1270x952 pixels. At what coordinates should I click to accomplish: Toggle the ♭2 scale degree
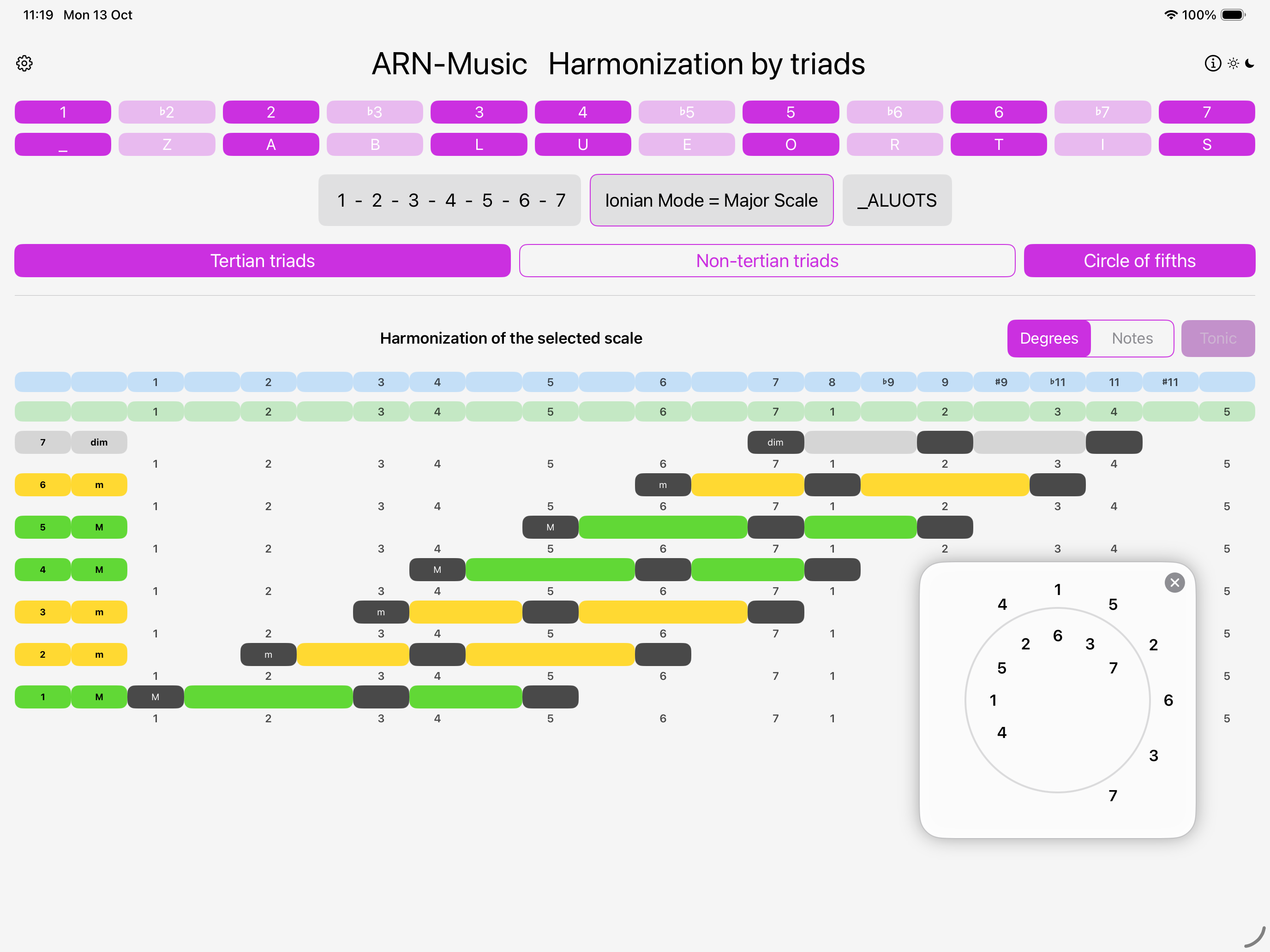(167, 112)
